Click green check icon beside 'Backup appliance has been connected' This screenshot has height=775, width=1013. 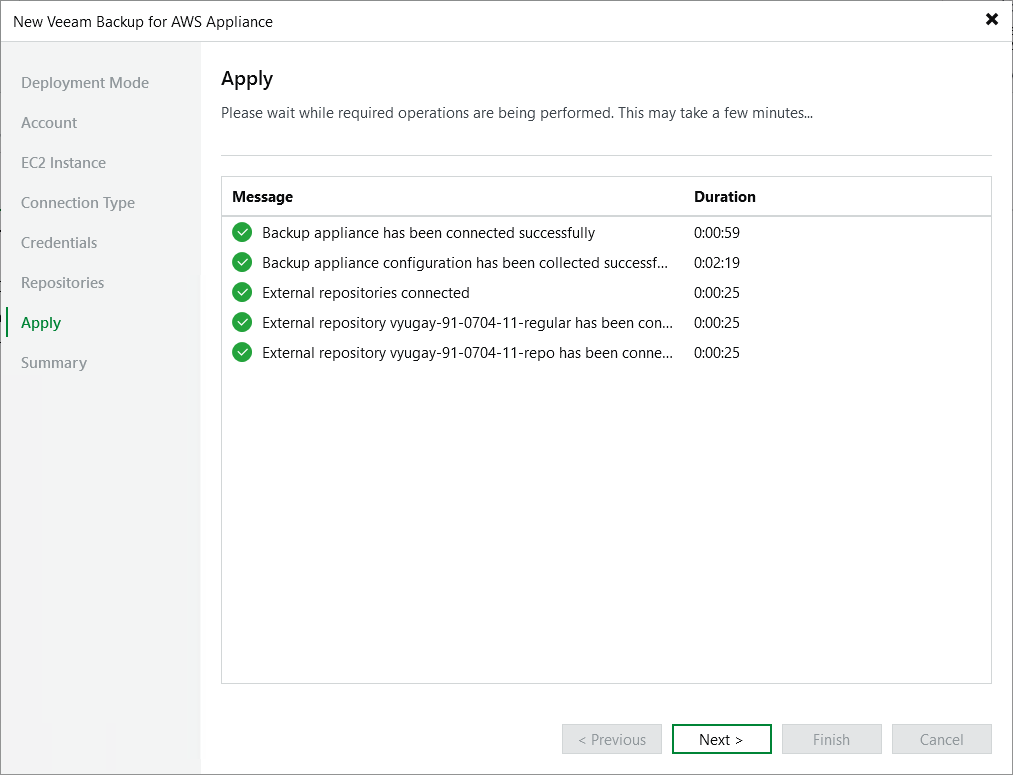click(x=242, y=233)
